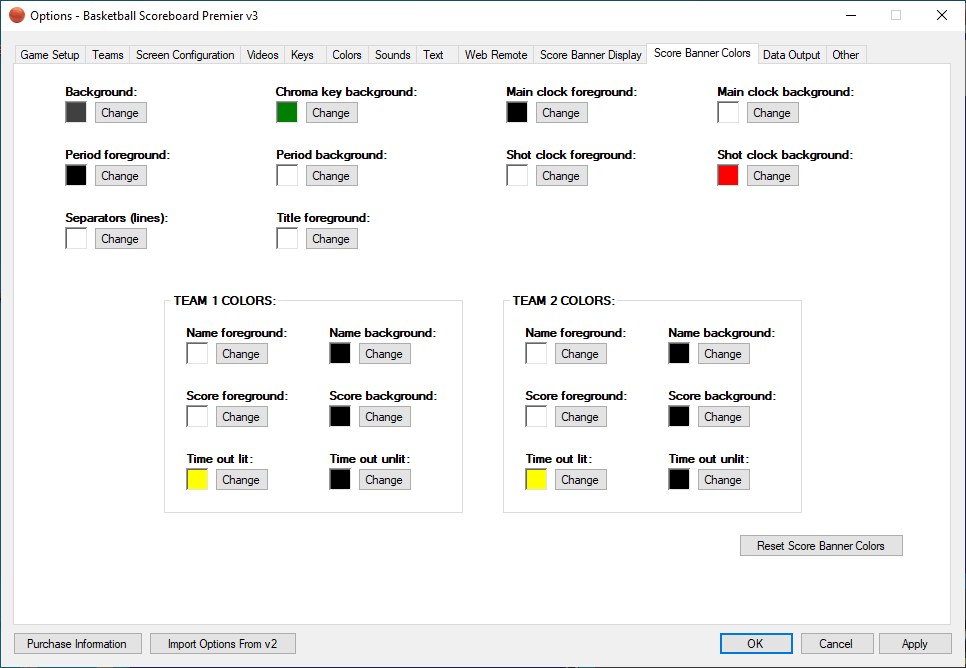Click the black Main clock foreground swatch

[517, 113]
